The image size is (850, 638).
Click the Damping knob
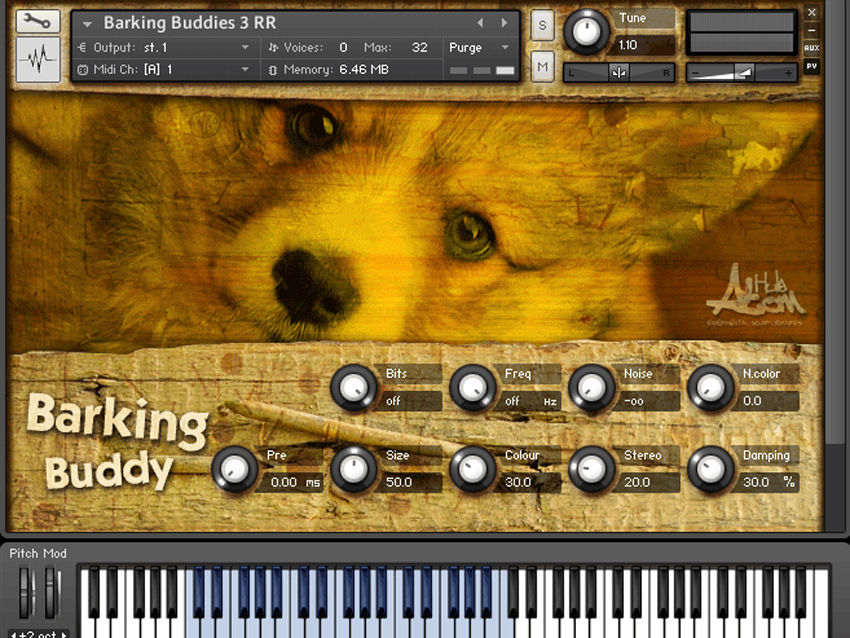point(711,469)
